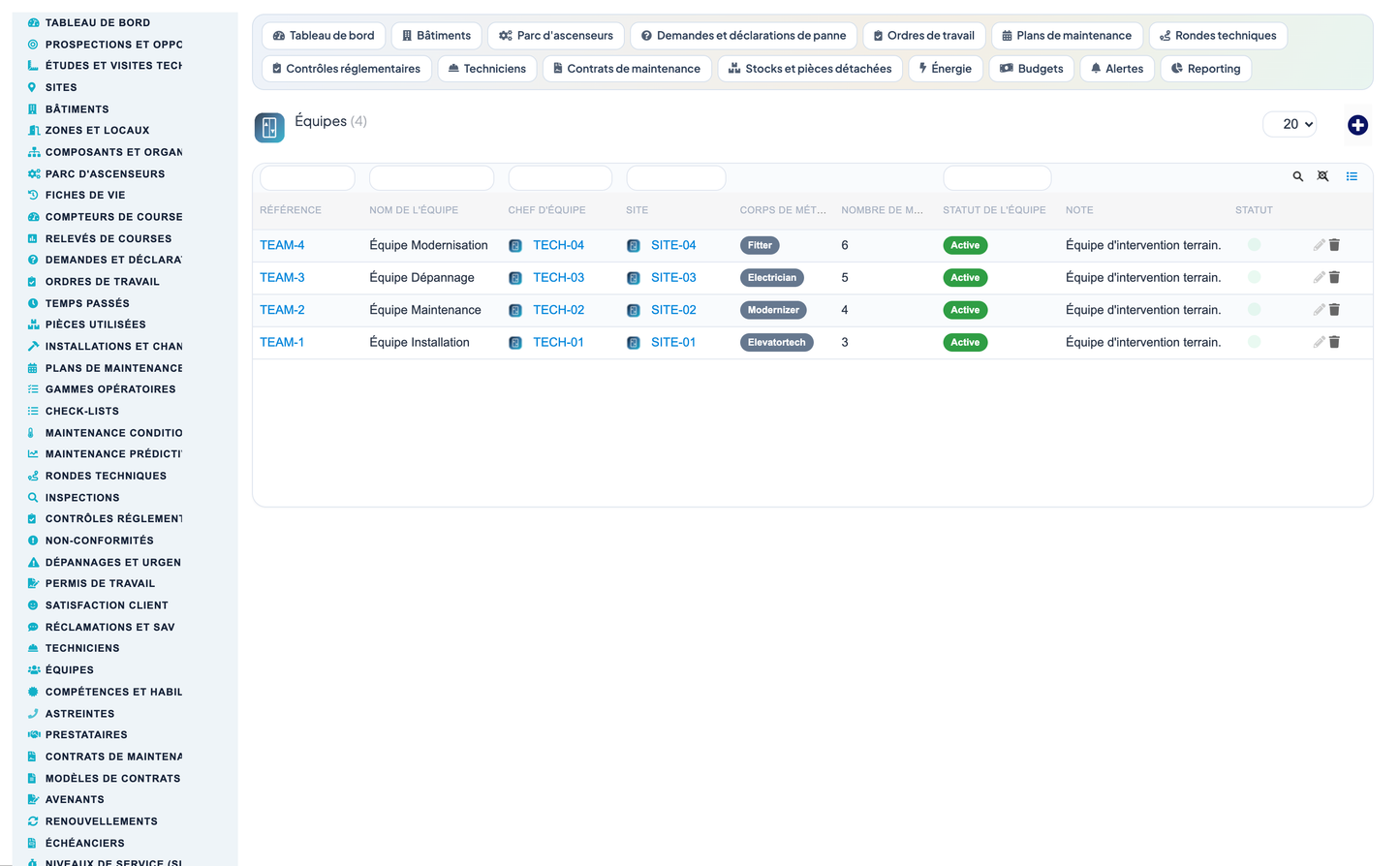
Task: Open Check-lists in the sidebar
Action: tap(82, 412)
